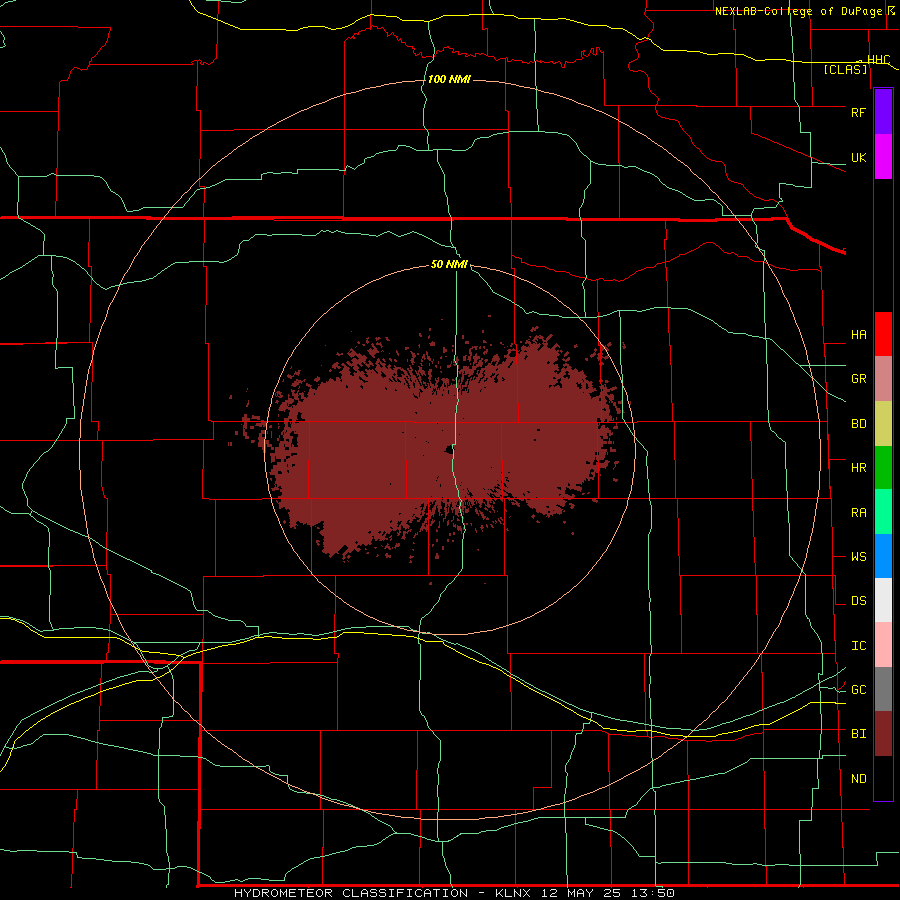Image resolution: width=900 pixels, height=900 pixels.
Task: Click the DS legend label
Action: pyautogui.click(x=858, y=601)
